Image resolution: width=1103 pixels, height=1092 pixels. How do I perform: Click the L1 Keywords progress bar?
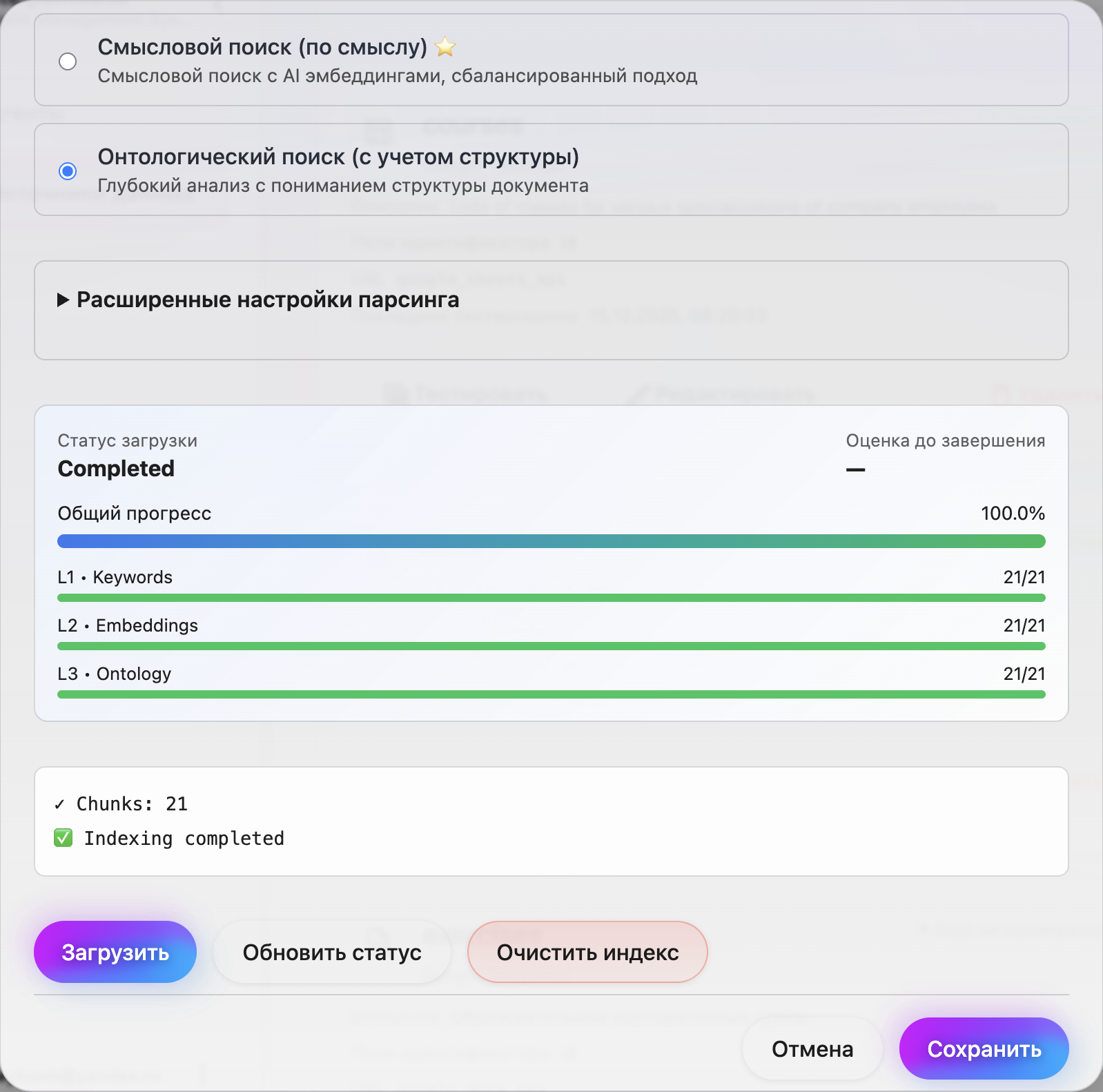[551, 598]
